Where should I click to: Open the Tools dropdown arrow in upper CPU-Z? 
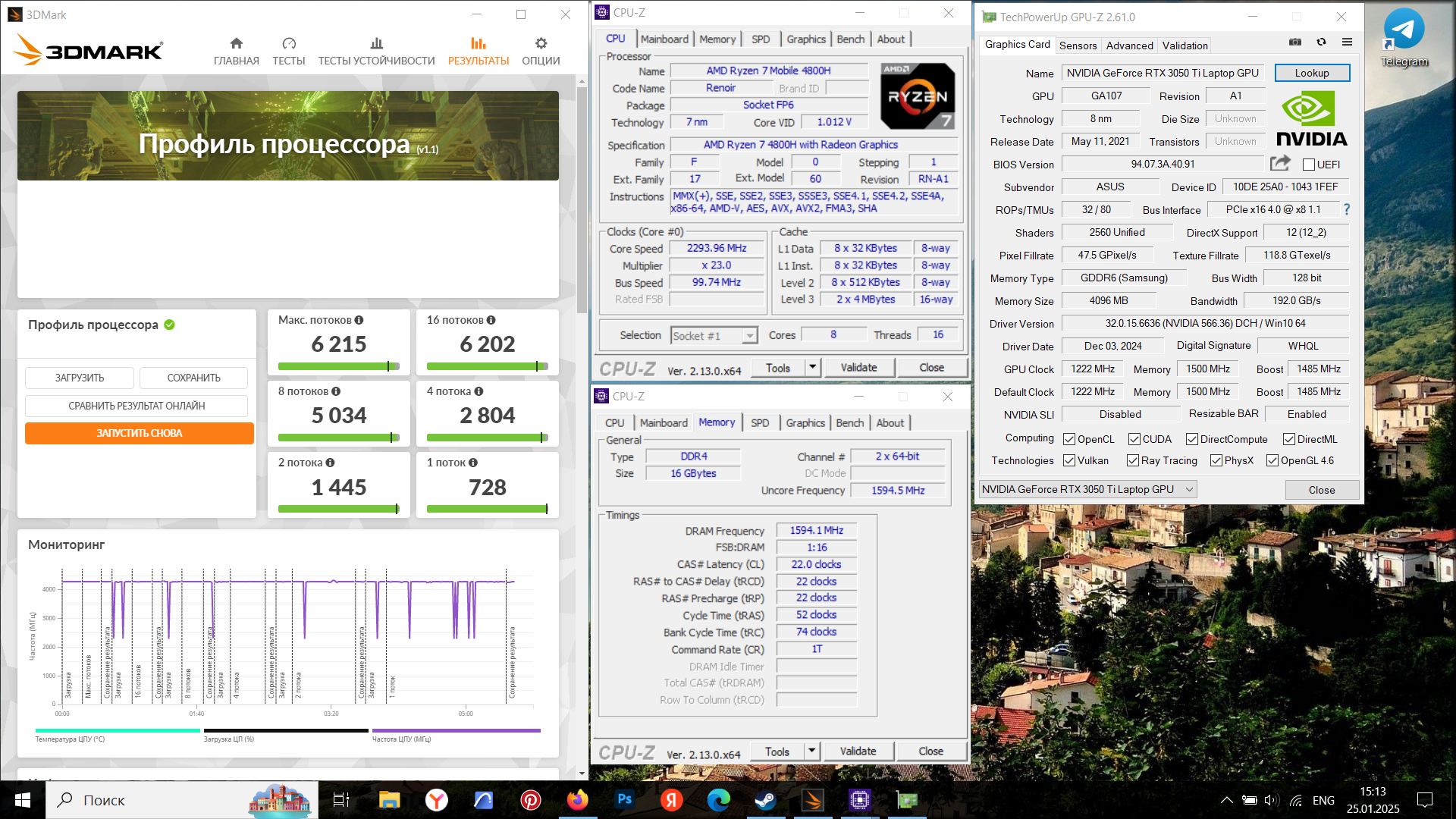(812, 368)
